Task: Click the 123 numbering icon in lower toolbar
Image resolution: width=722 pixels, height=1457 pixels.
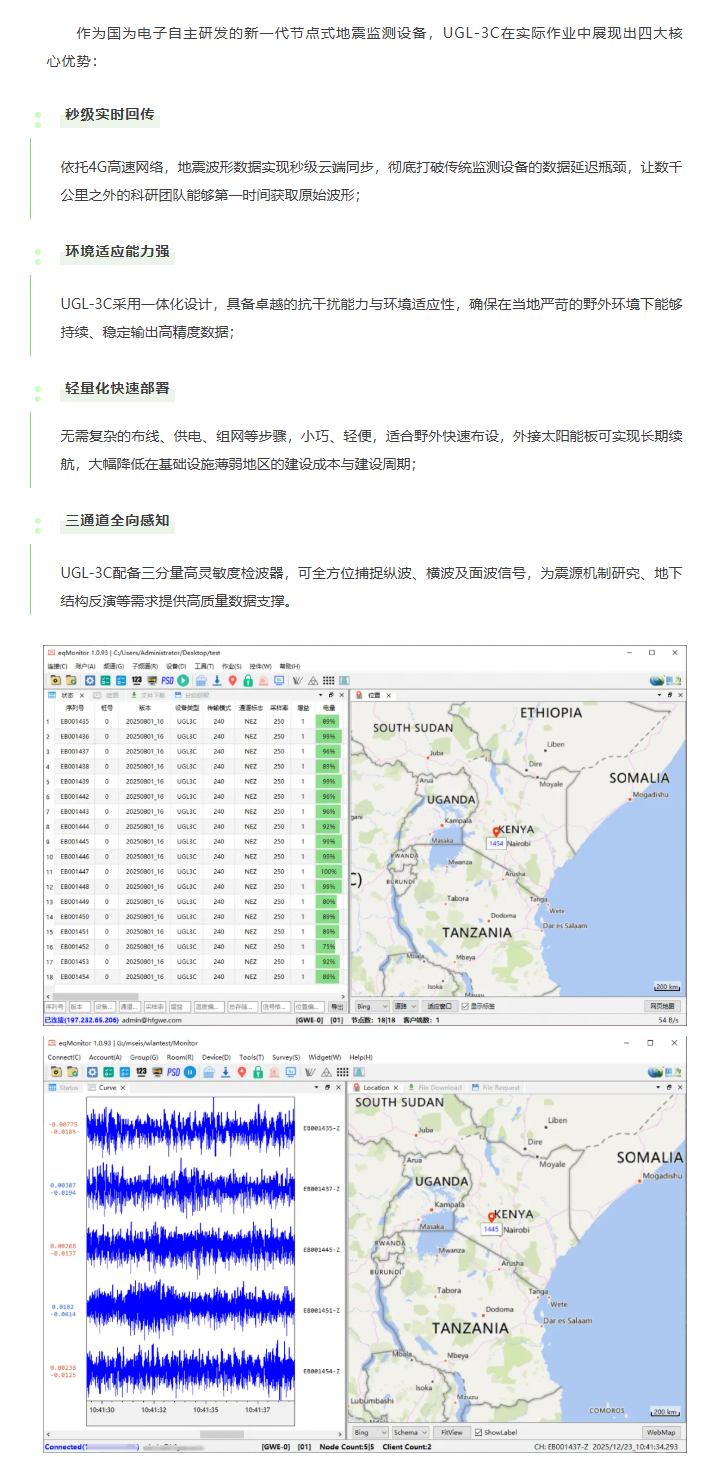Action: (141, 1072)
